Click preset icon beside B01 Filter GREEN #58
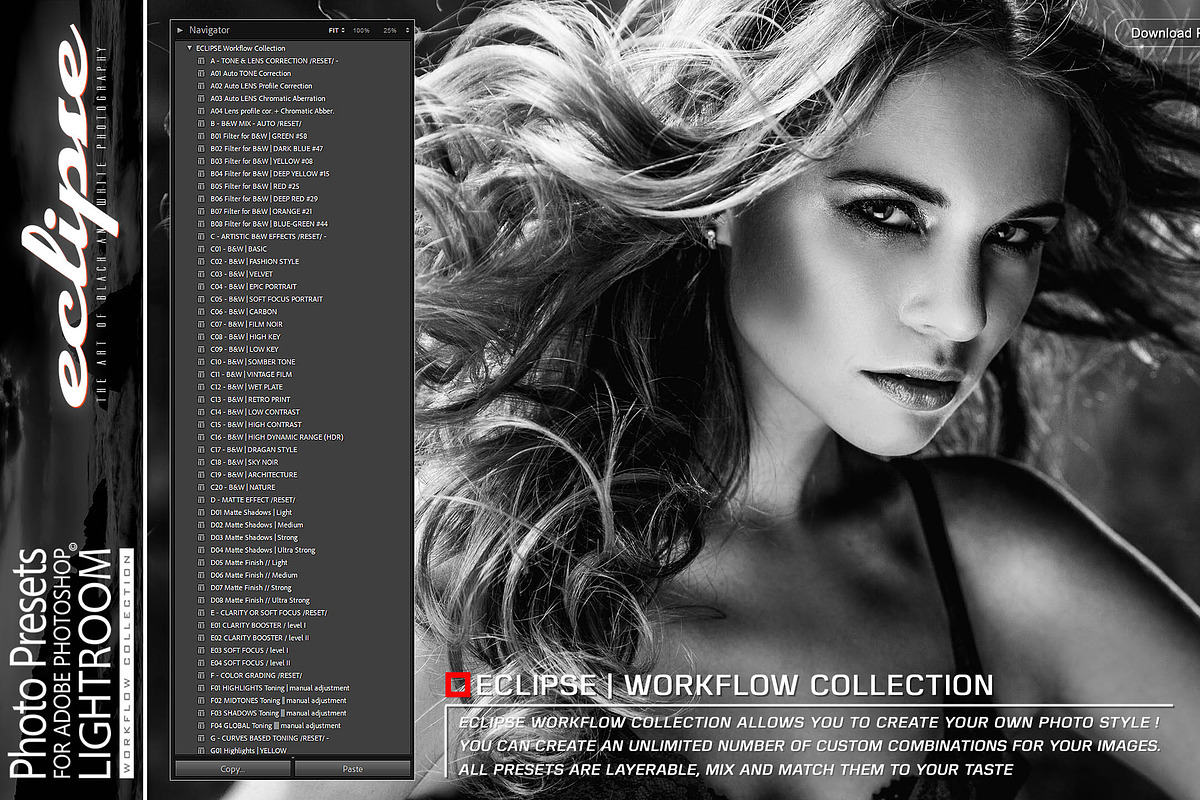 coord(201,136)
